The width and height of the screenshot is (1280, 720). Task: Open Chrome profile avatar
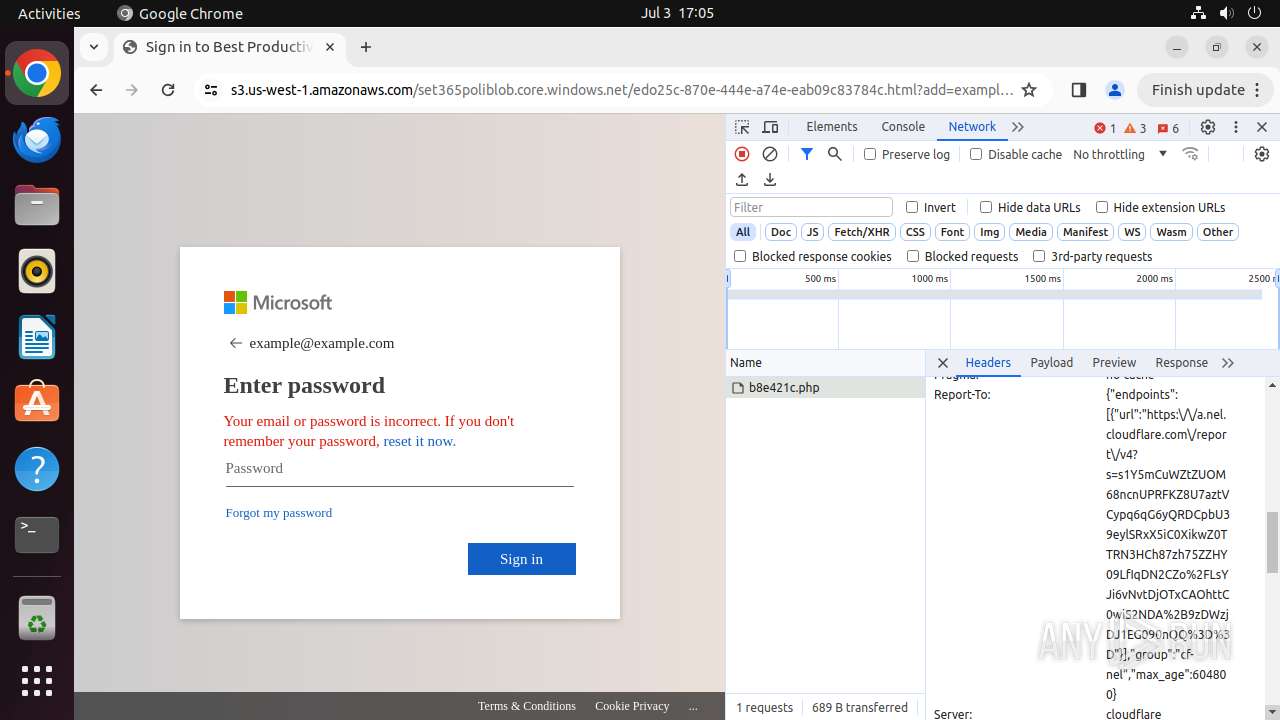[1115, 90]
